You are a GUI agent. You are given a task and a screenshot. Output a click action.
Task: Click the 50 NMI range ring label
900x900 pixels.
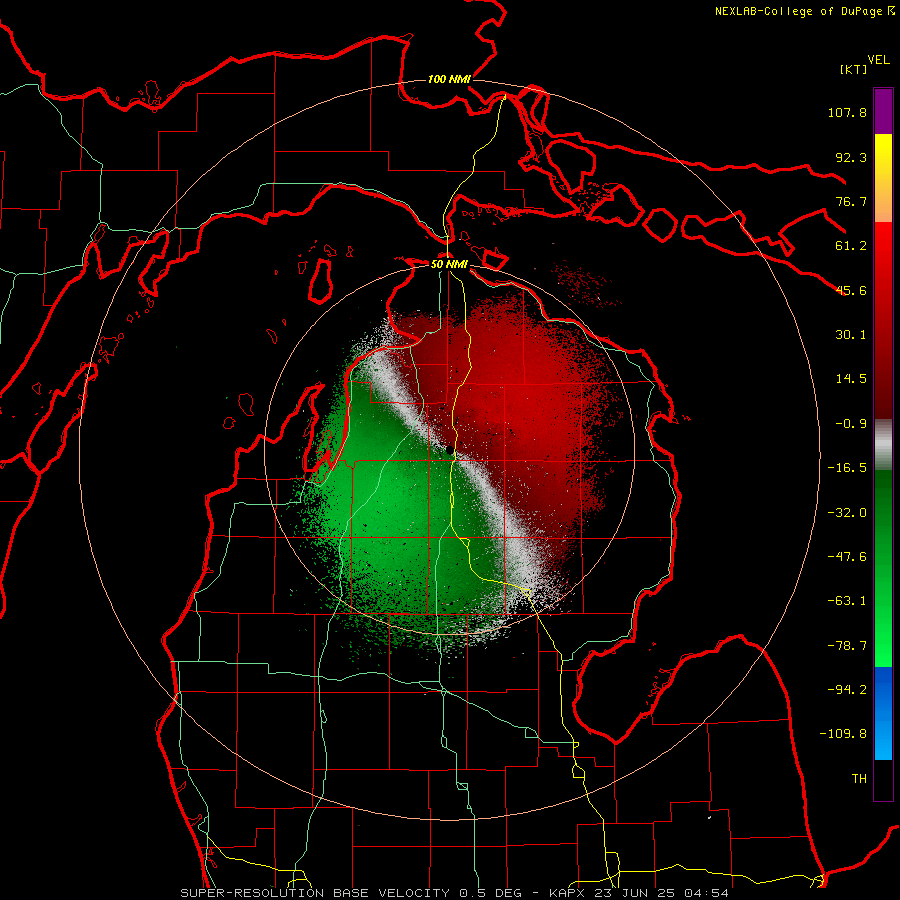[449, 264]
